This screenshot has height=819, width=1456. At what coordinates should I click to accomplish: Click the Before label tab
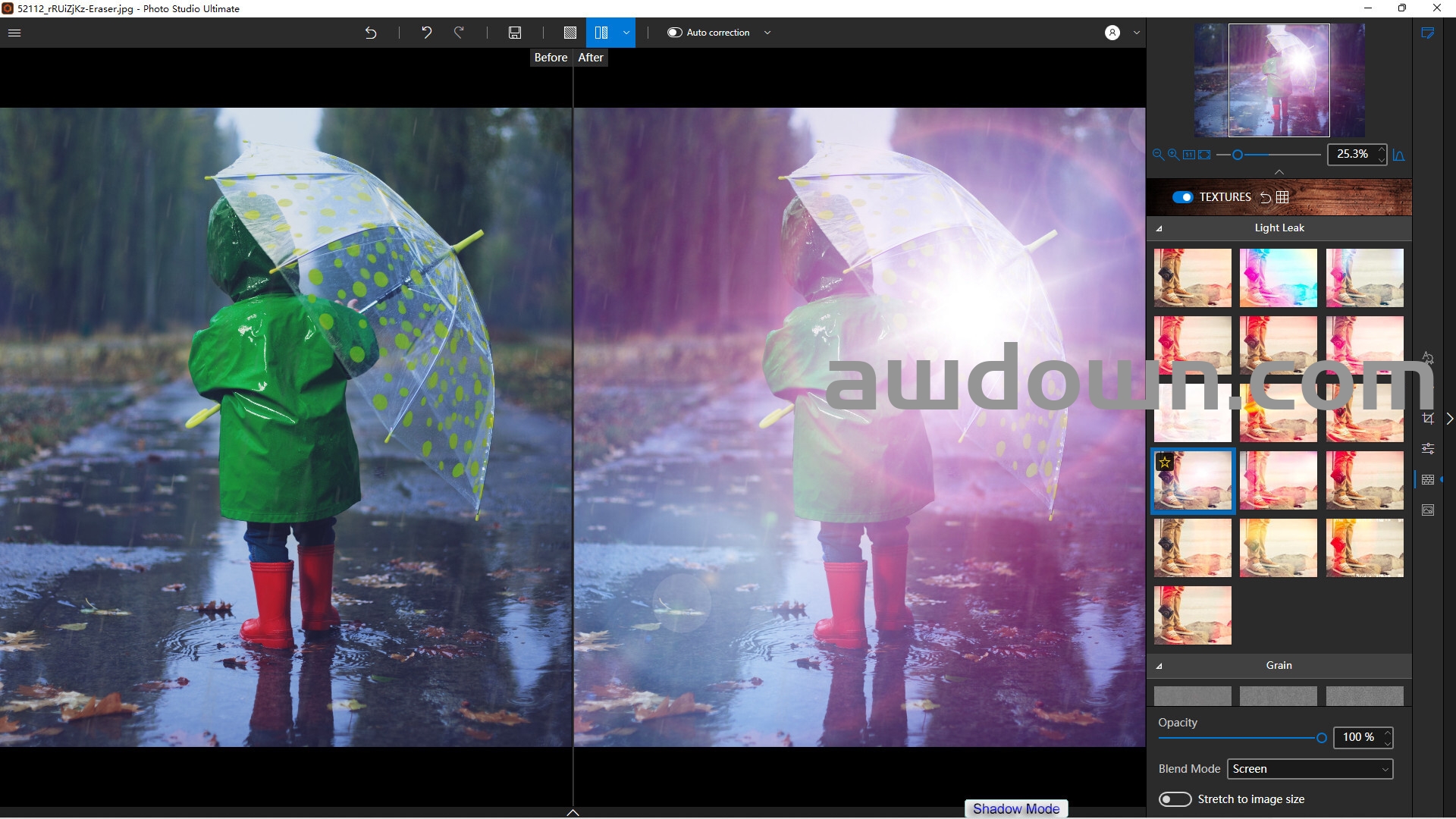(551, 58)
